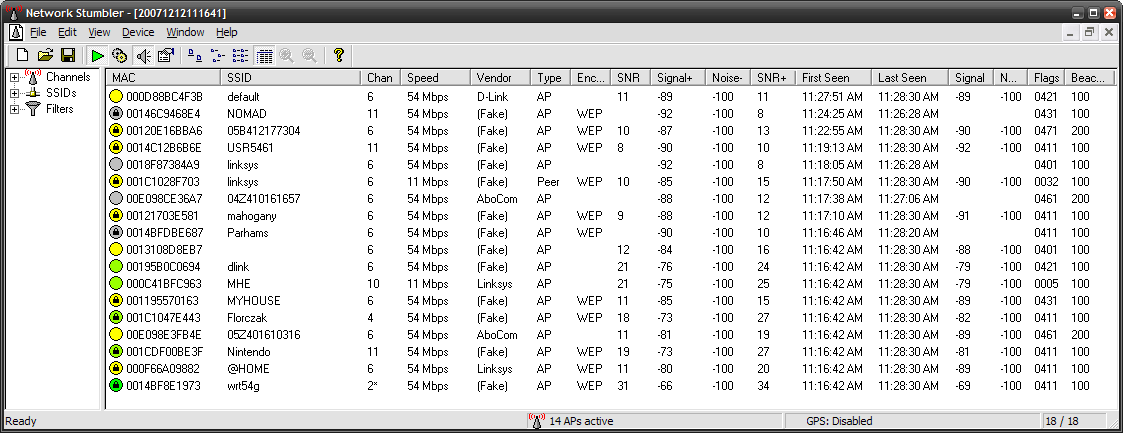Select MAC address 0013108D8EB7
Viewport: 1123px width, 433px height.
coord(164,250)
